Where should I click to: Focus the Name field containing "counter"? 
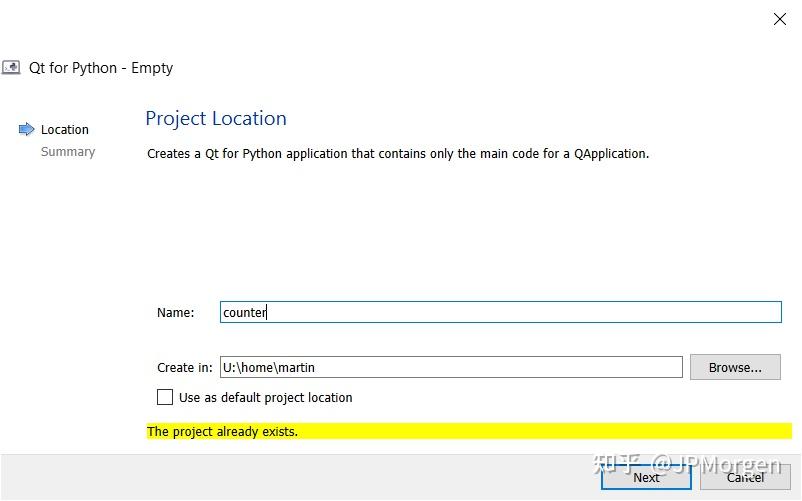(500, 312)
